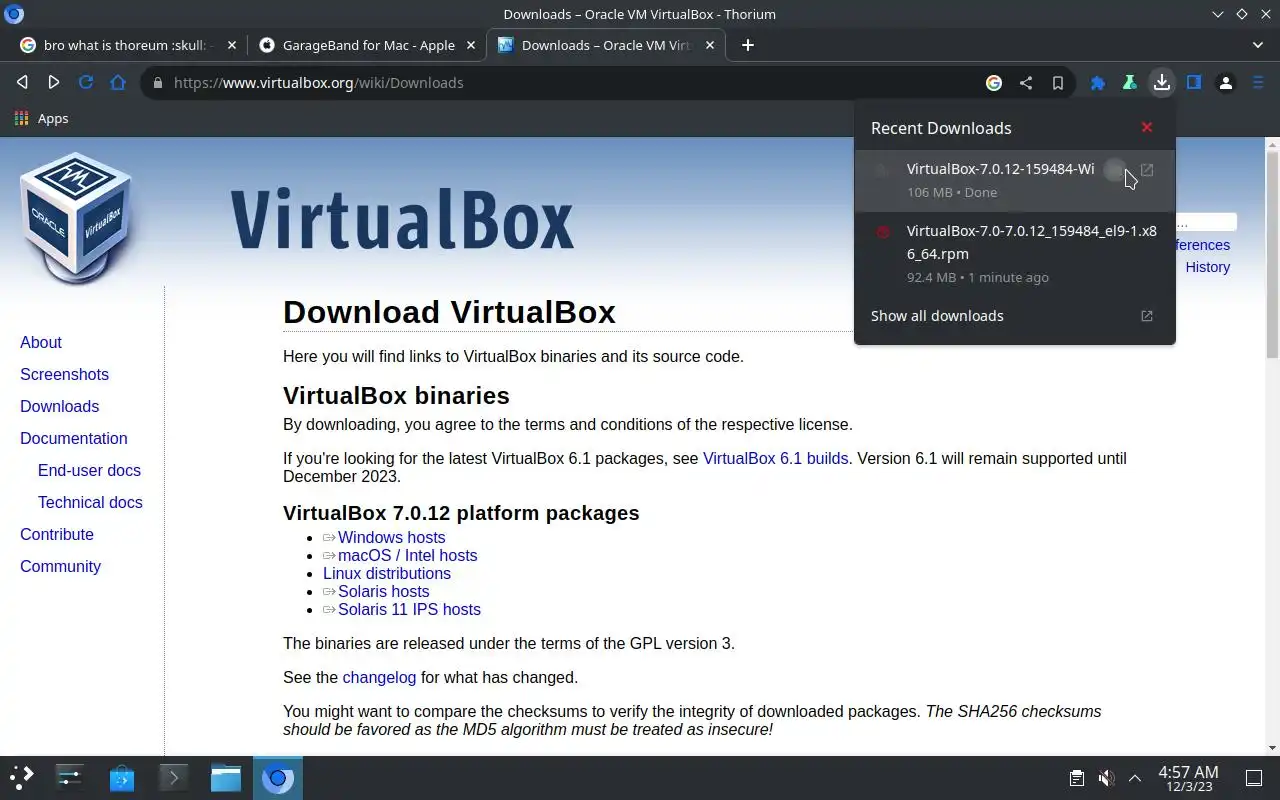This screenshot has height=800, width=1280.
Task: Open the extensions puzzle icon
Action: 1098,83
